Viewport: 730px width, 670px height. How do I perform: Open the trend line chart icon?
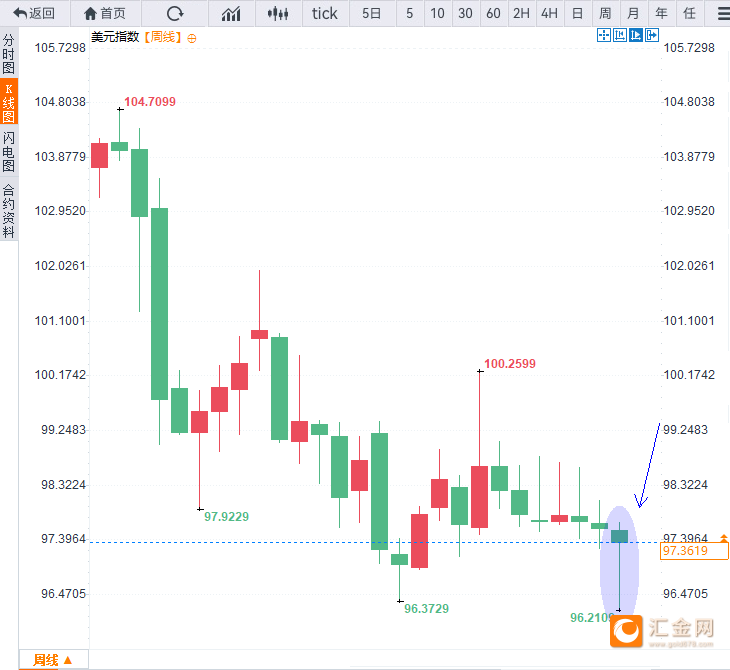point(231,14)
